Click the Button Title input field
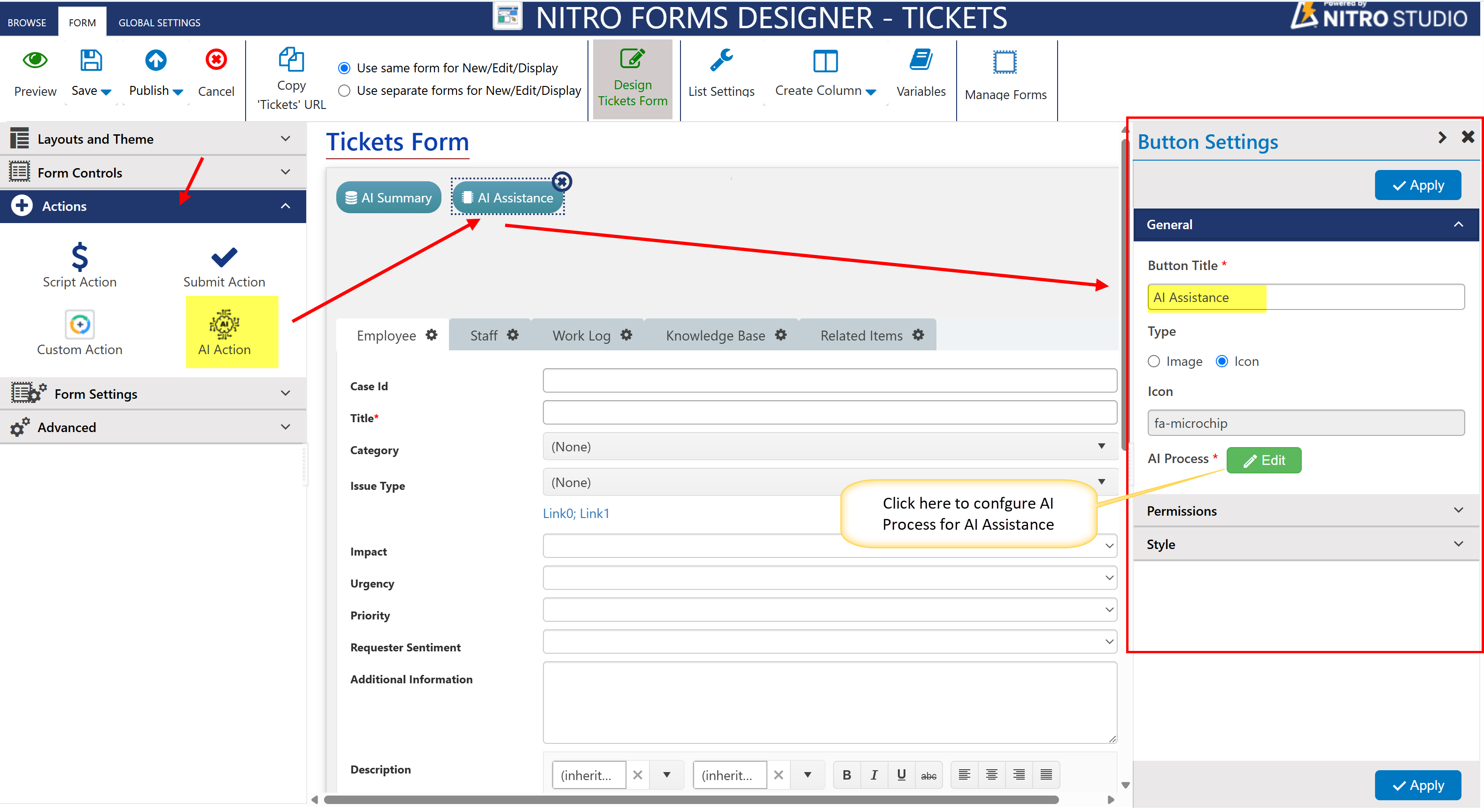Screen dimensions: 1484x812 pos(1306,297)
